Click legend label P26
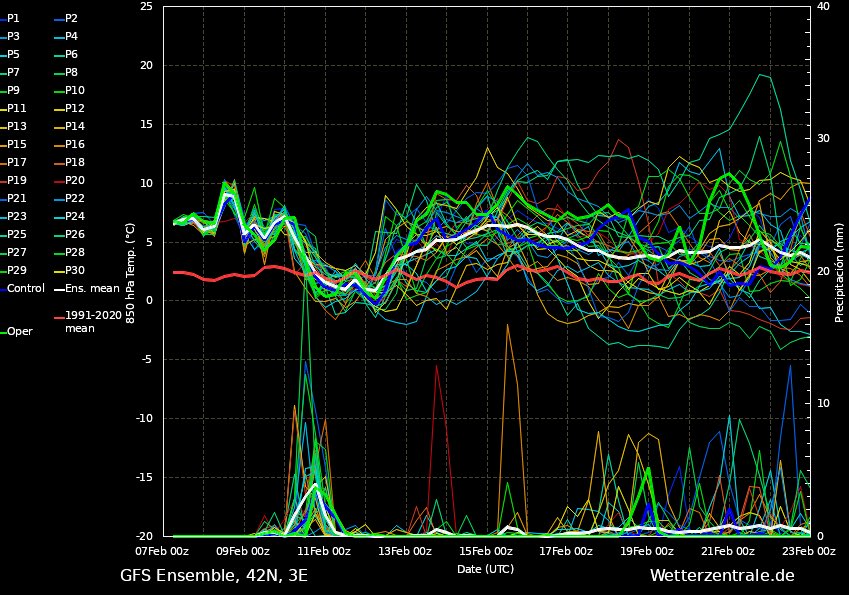This screenshot has height=595, width=849. (x=69, y=234)
